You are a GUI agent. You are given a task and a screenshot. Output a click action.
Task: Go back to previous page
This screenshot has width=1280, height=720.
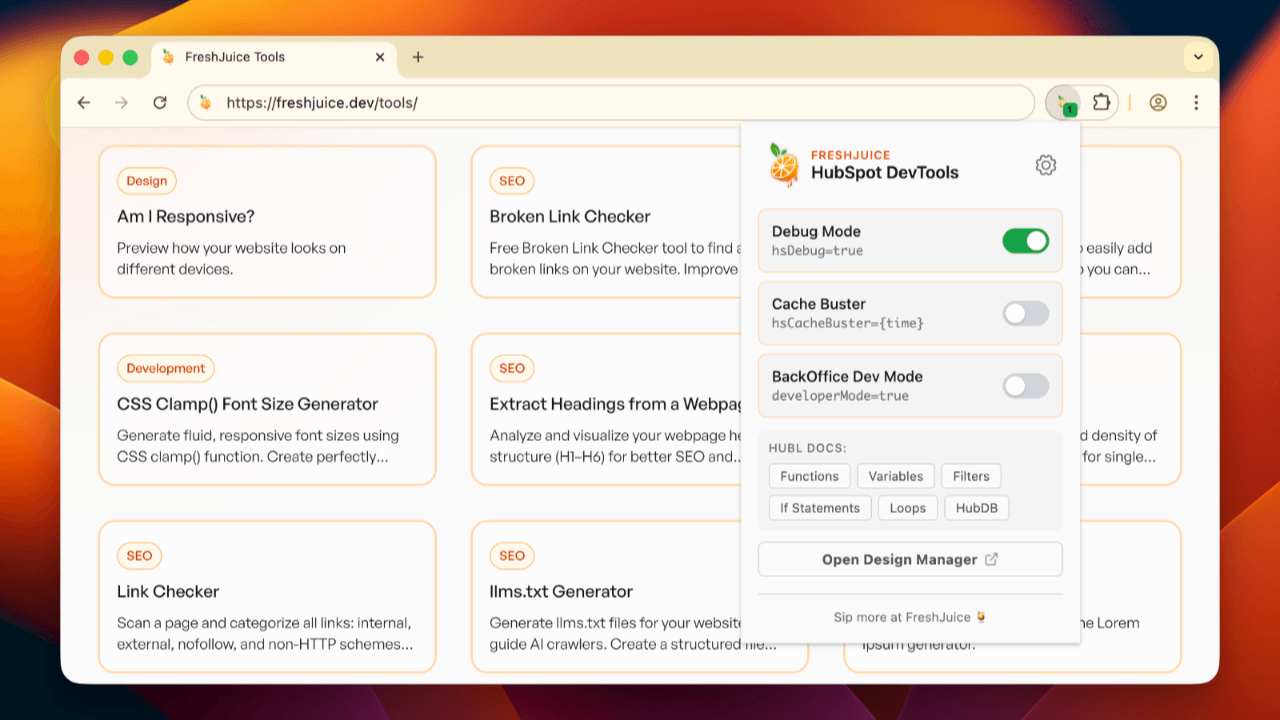[x=84, y=102]
